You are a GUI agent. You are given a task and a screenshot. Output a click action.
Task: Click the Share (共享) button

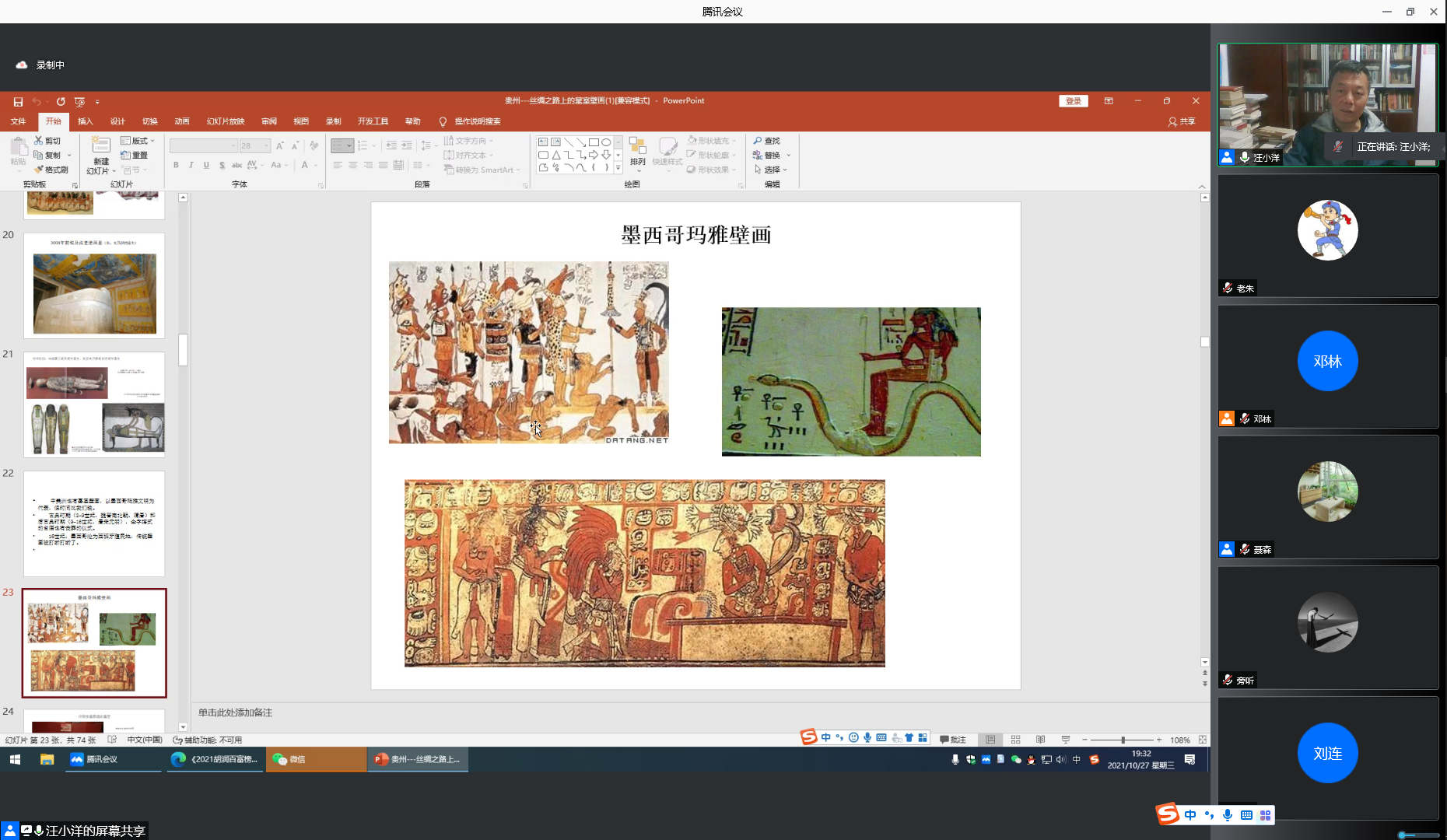click(x=1181, y=121)
